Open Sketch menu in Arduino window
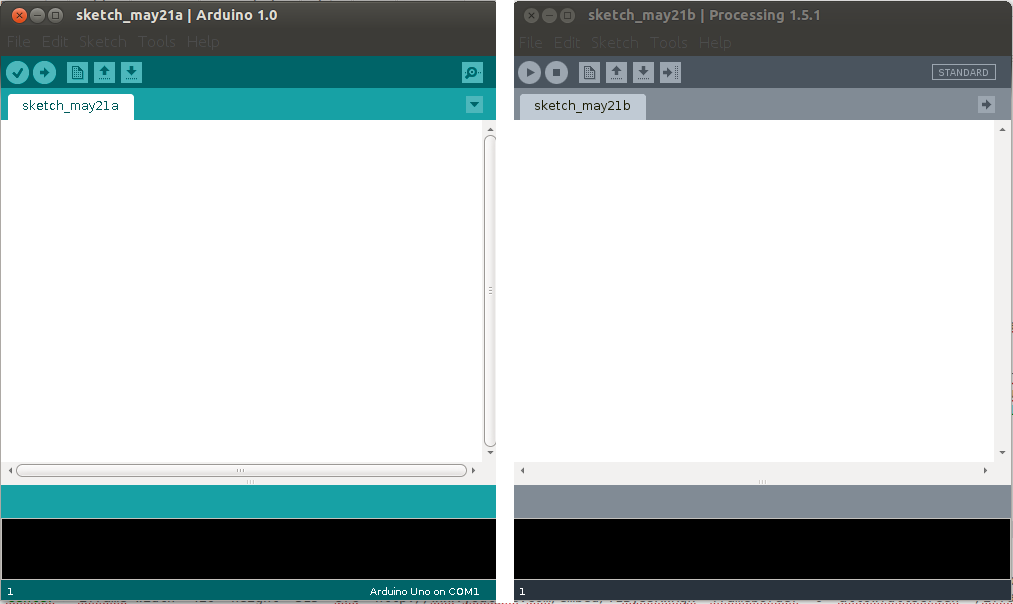Viewport: 1013px width, 604px height. pyautogui.click(x=103, y=42)
